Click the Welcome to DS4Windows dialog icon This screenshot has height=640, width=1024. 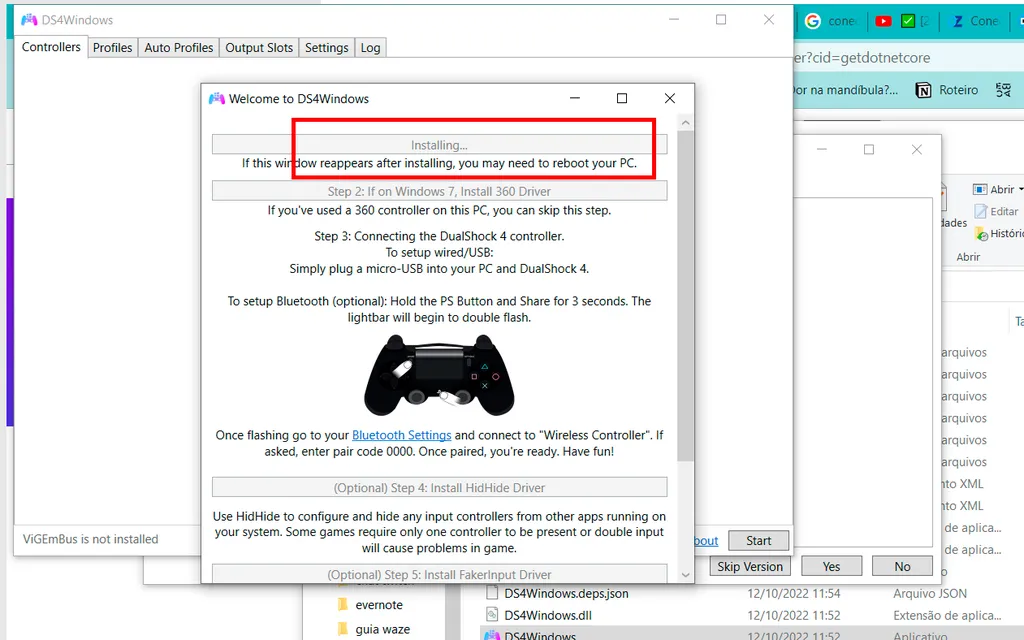pyautogui.click(x=216, y=99)
